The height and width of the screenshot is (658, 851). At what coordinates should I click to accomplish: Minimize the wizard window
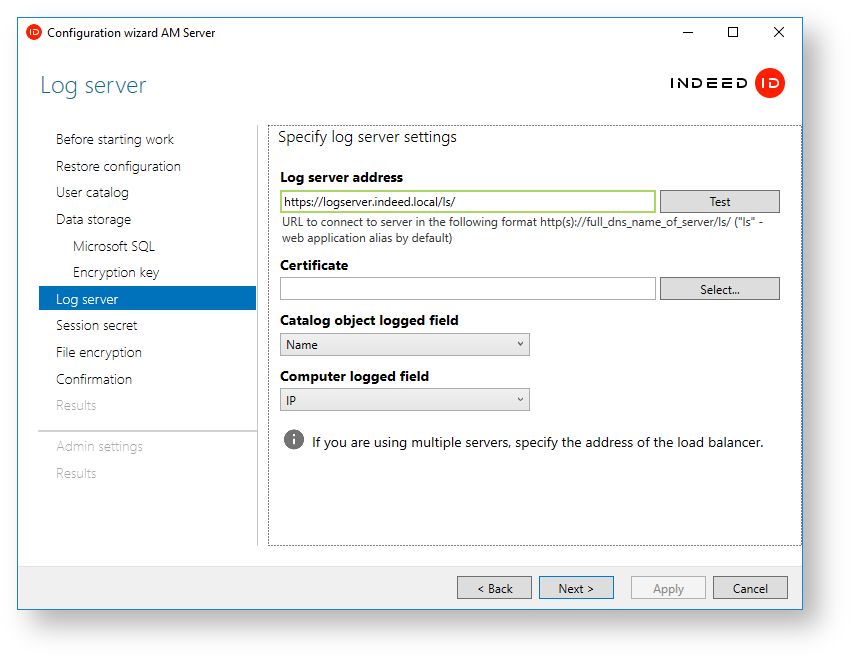pos(687,32)
